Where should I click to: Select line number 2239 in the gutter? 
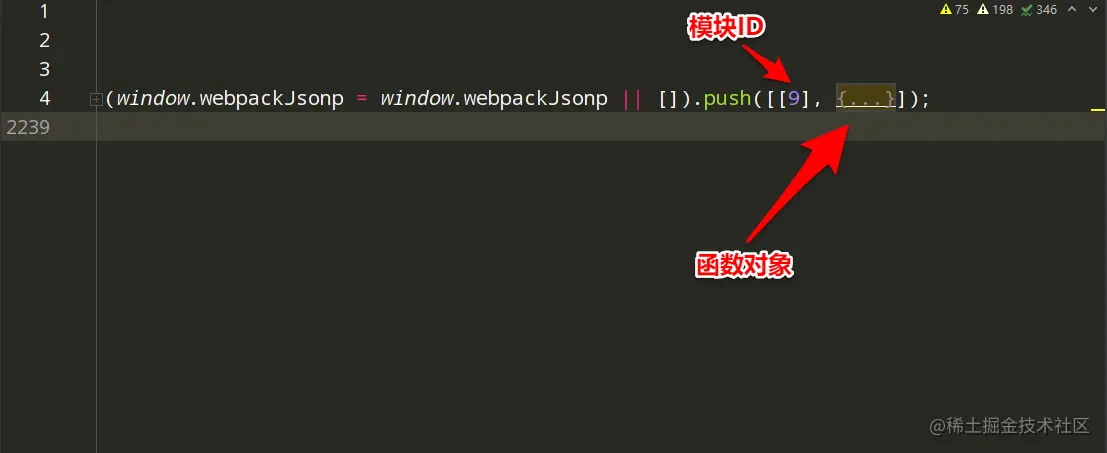28,127
